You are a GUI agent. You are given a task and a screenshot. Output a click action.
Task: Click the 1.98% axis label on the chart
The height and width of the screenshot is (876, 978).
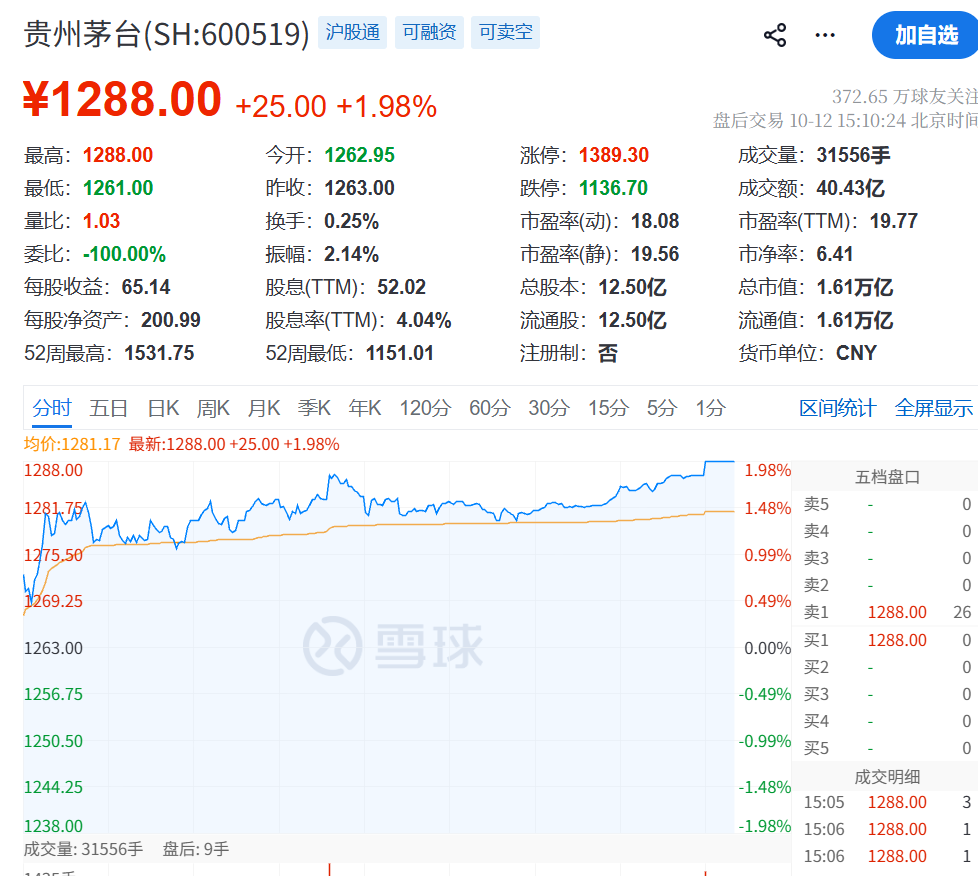768,470
